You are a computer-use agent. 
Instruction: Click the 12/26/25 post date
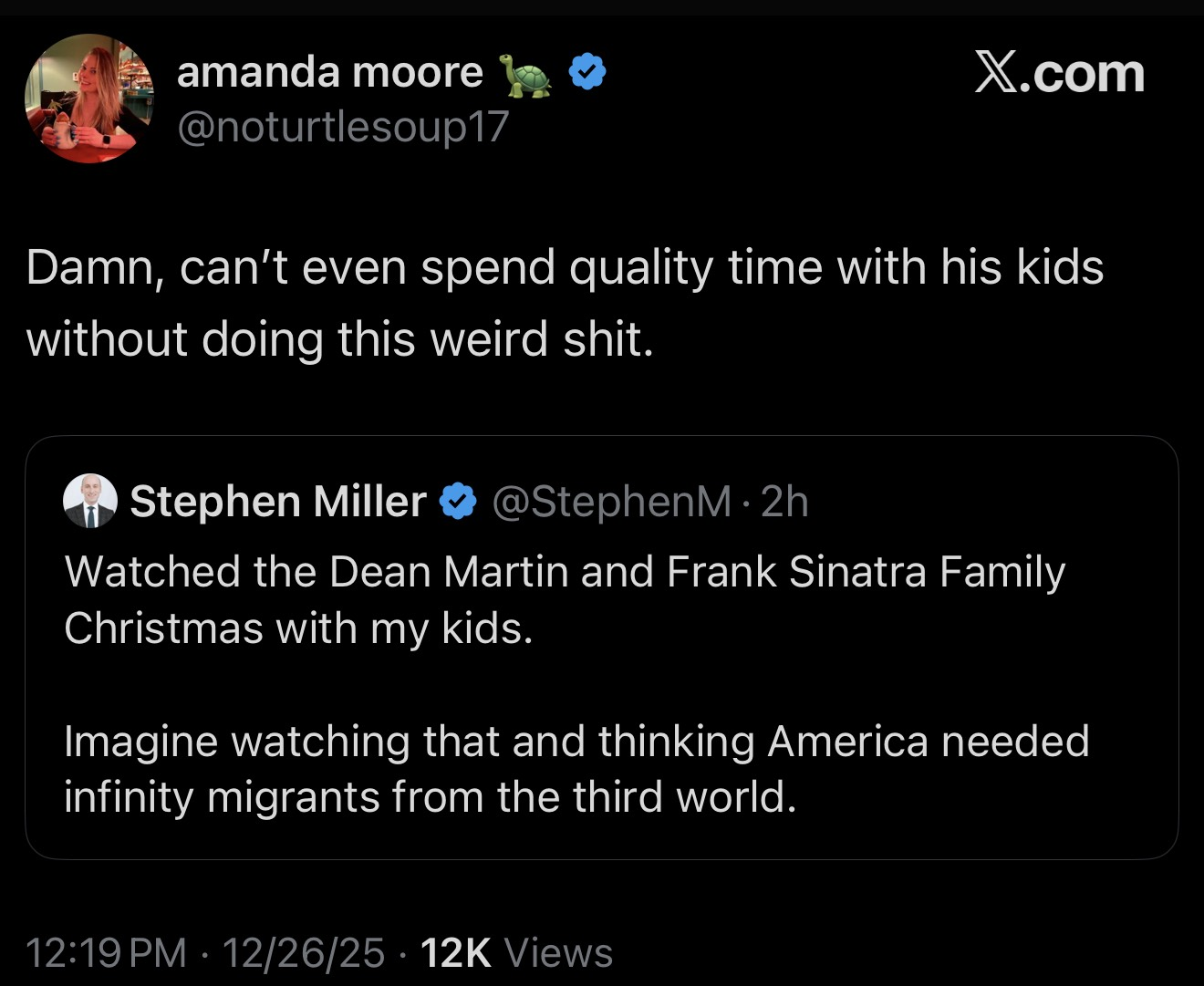303,953
